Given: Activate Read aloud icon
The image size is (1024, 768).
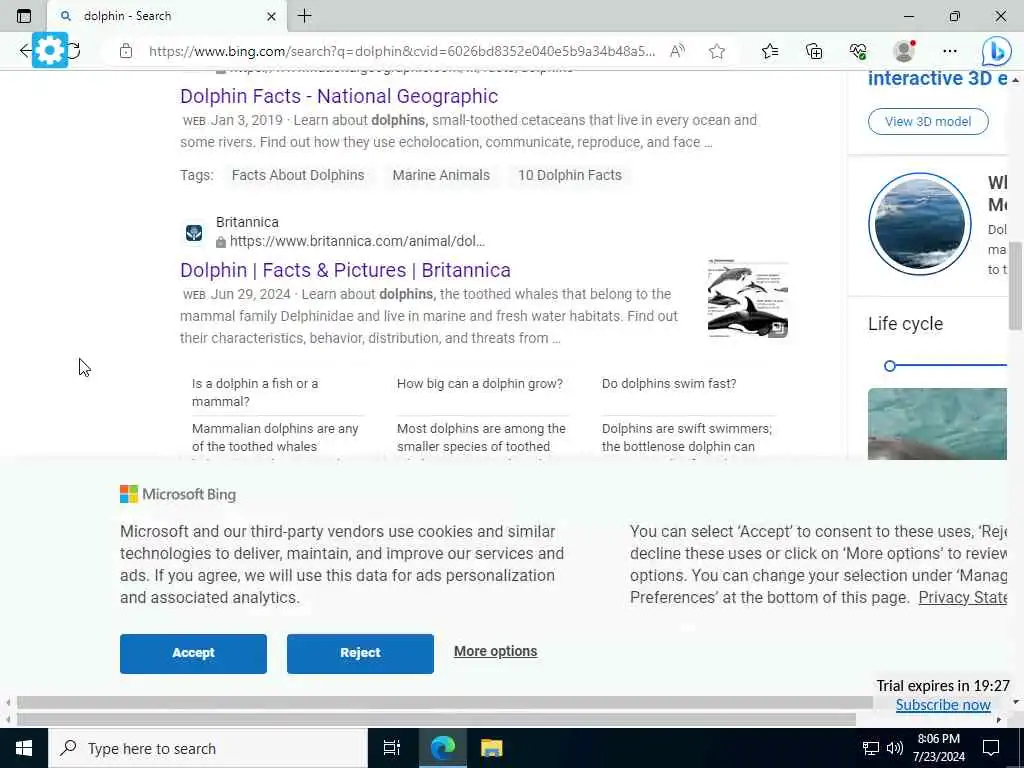Looking at the screenshot, I should [x=677, y=51].
